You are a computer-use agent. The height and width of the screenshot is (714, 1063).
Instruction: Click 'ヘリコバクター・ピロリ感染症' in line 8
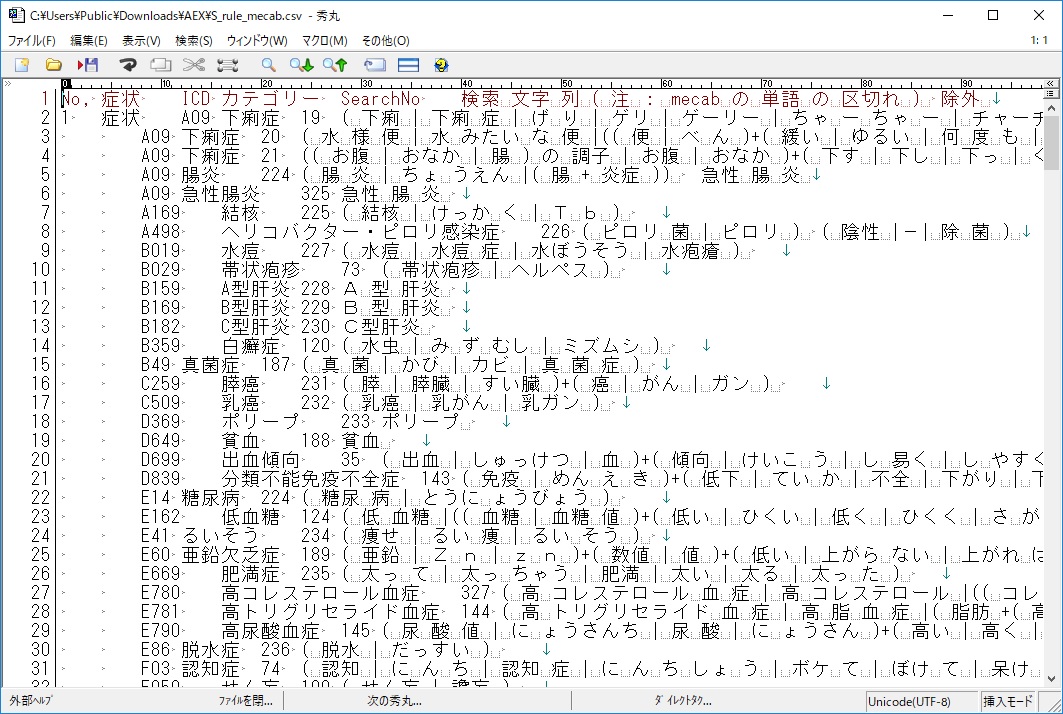pos(360,232)
